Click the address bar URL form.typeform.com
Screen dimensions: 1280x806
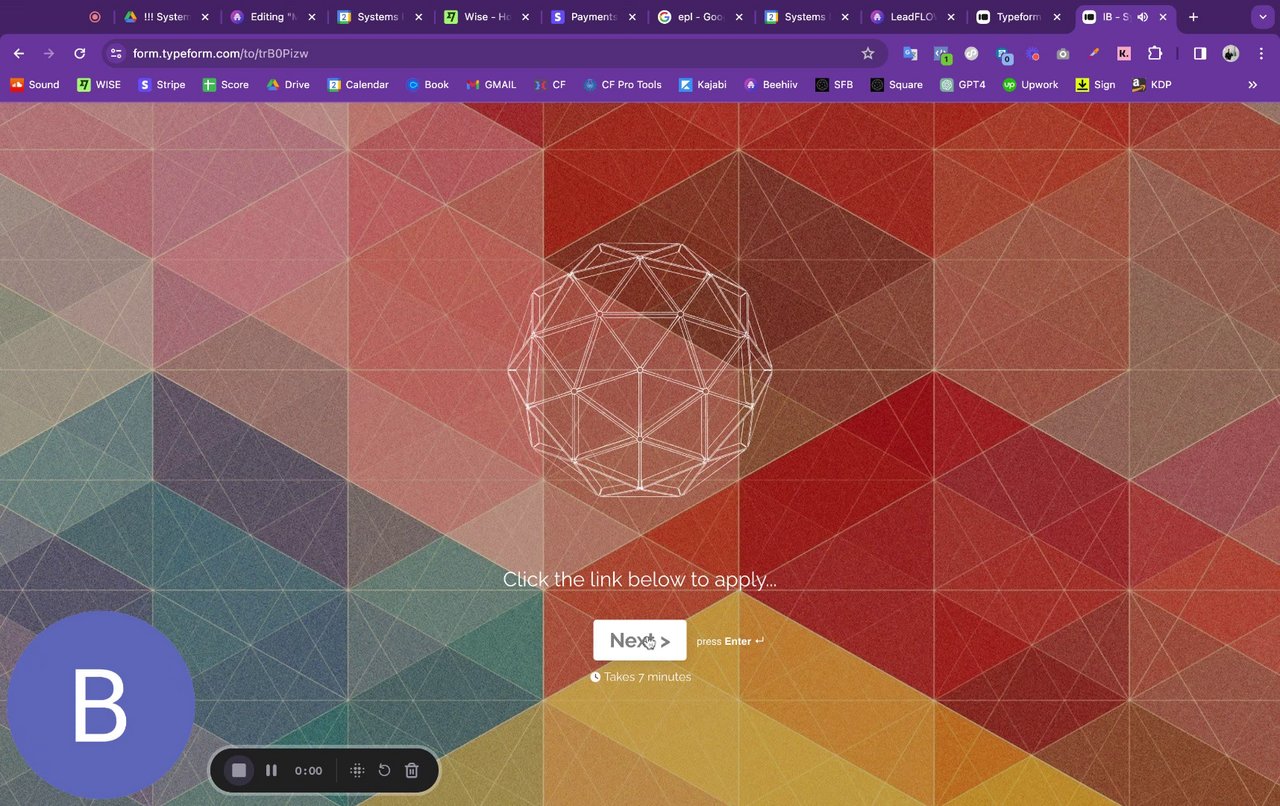pos(220,53)
